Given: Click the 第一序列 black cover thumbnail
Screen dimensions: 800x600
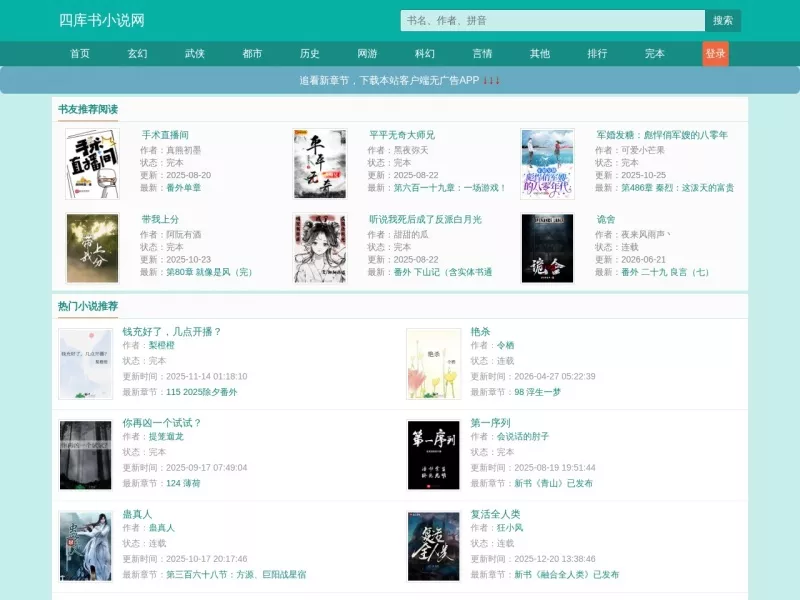Looking at the screenshot, I should click(x=434, y=455).
